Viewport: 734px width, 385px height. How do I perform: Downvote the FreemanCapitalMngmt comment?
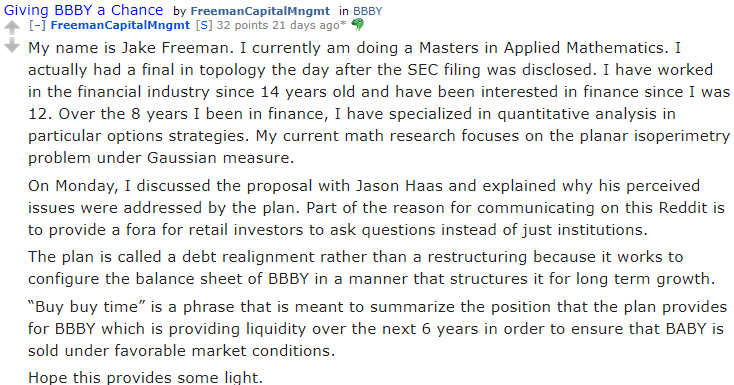pos(12,46)
